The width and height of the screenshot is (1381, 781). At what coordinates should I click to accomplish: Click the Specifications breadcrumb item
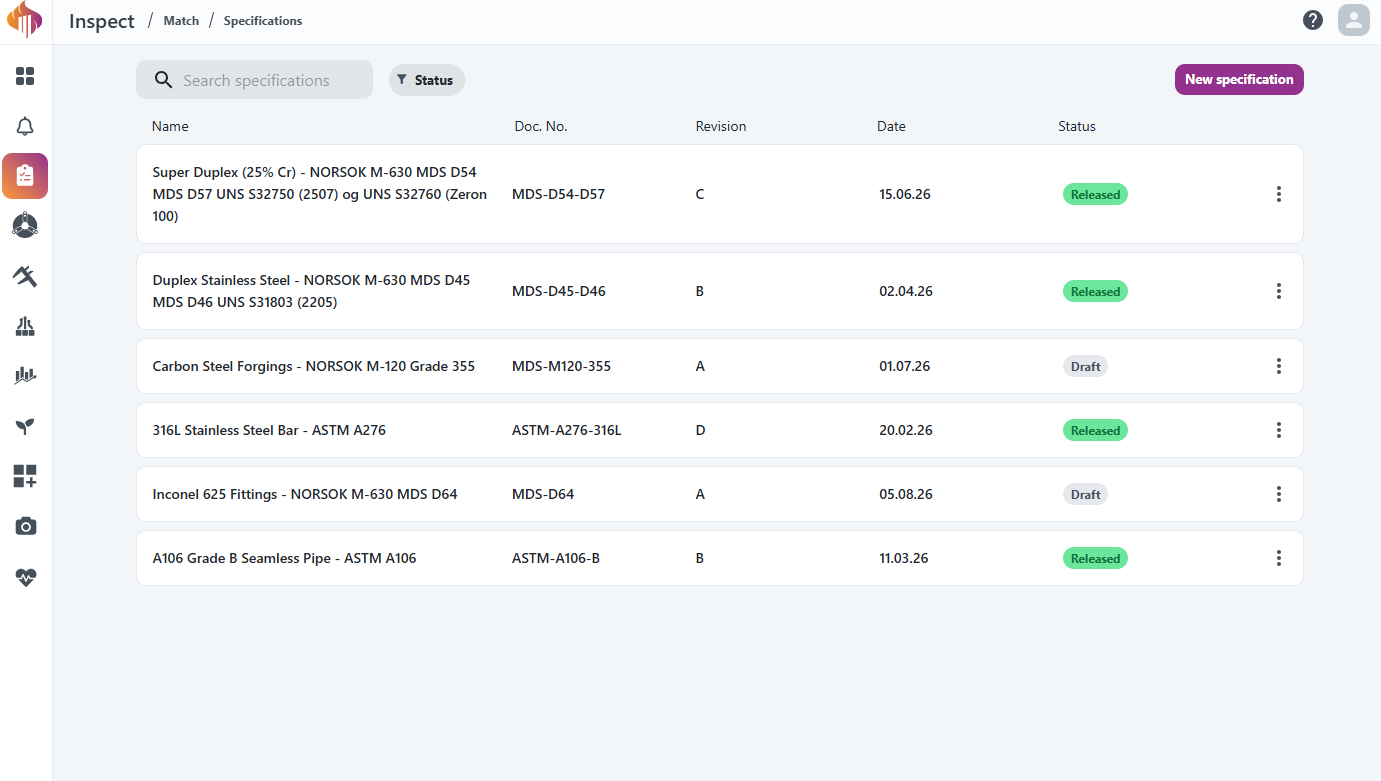[x=263, y=21]
